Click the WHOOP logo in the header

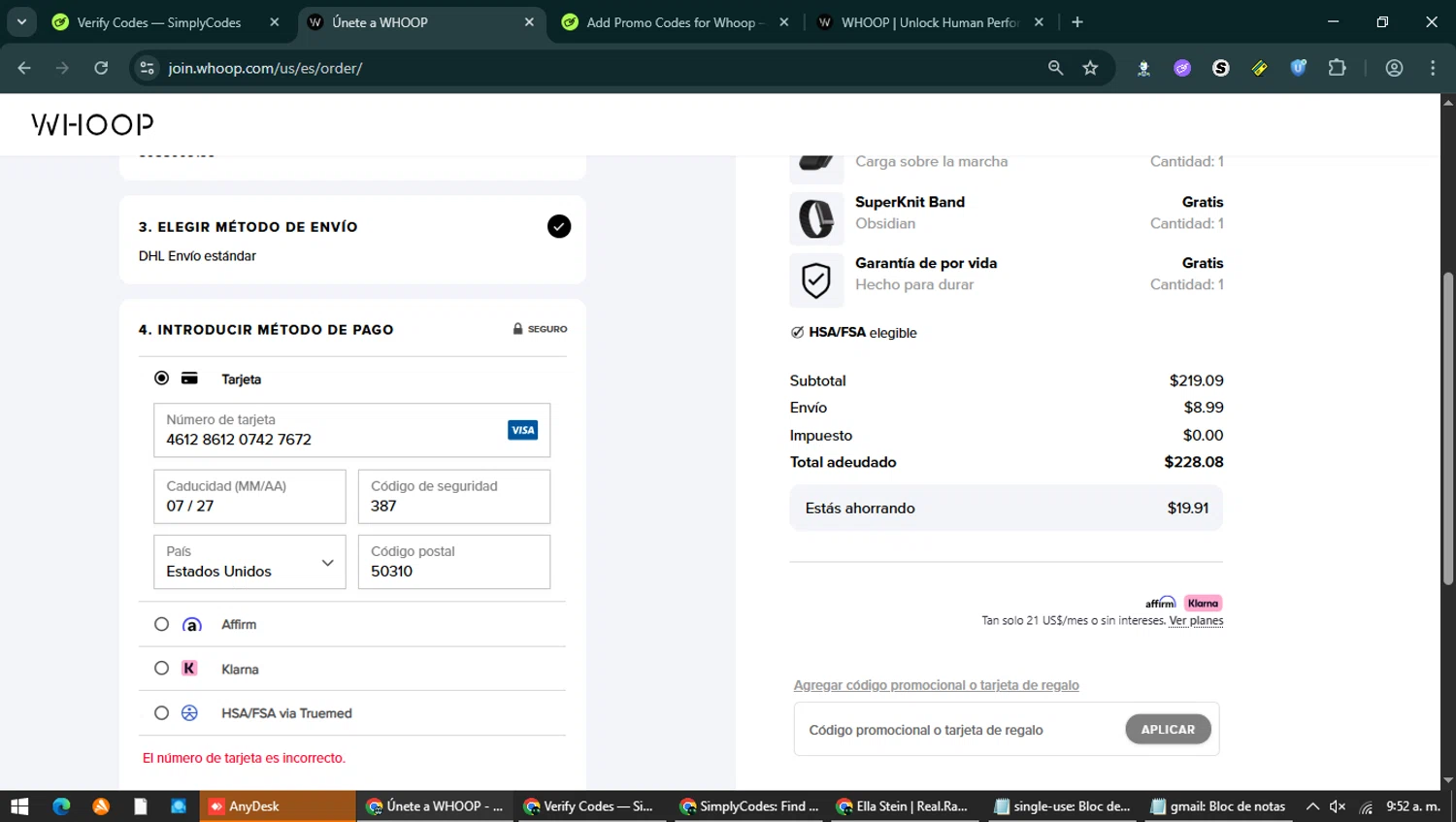(x=92, y=124)
